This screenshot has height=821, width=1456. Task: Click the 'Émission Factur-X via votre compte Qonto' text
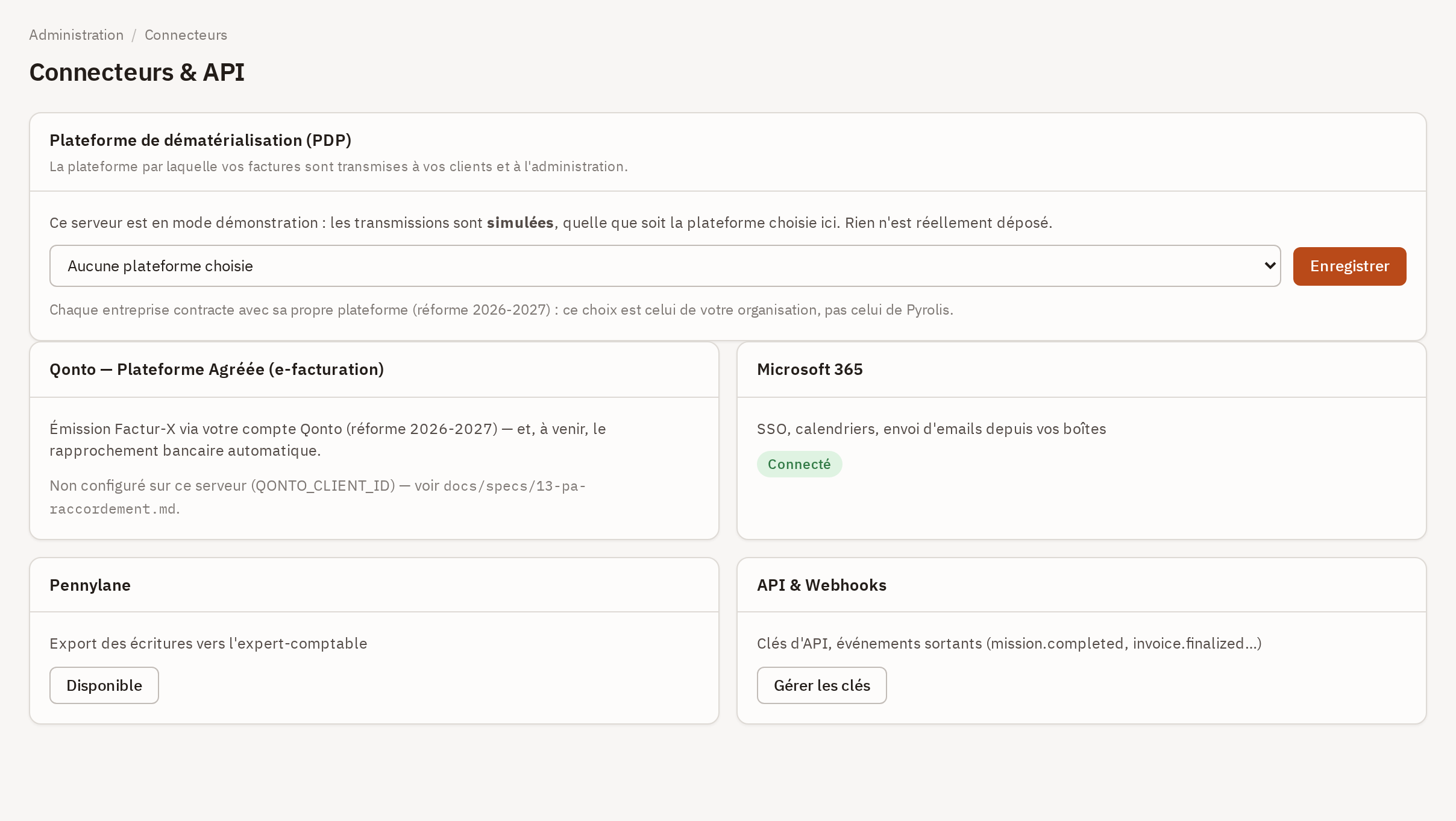[x=327, y=440]
